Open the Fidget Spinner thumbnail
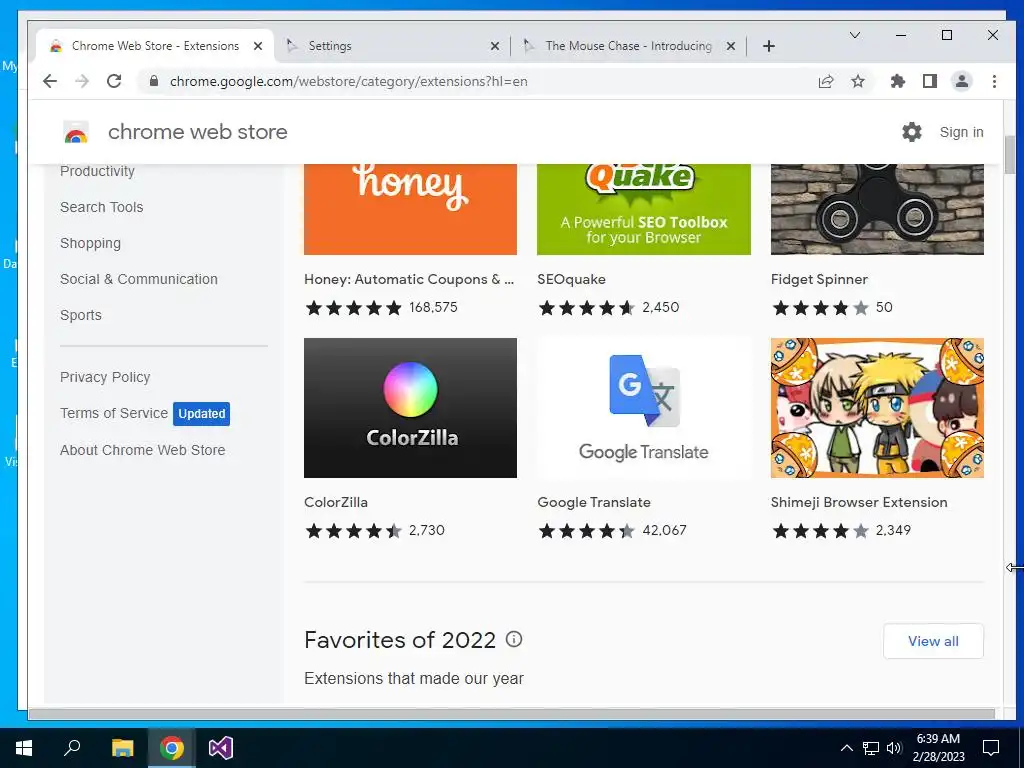This screenshot has height=768, width=1024. pyautogui.click(x=877, y=209)
